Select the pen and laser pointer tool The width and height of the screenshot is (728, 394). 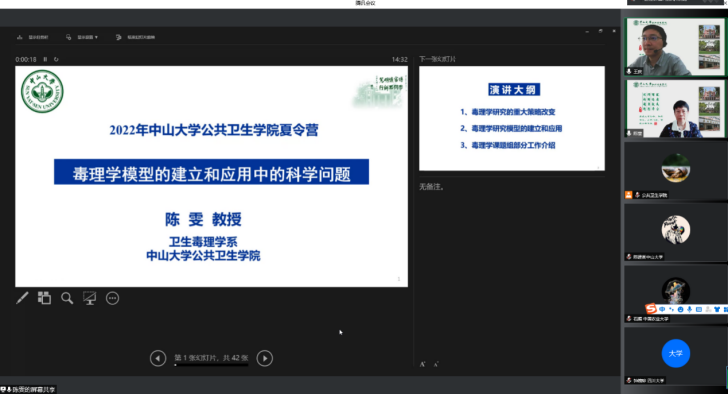(22, 298)
